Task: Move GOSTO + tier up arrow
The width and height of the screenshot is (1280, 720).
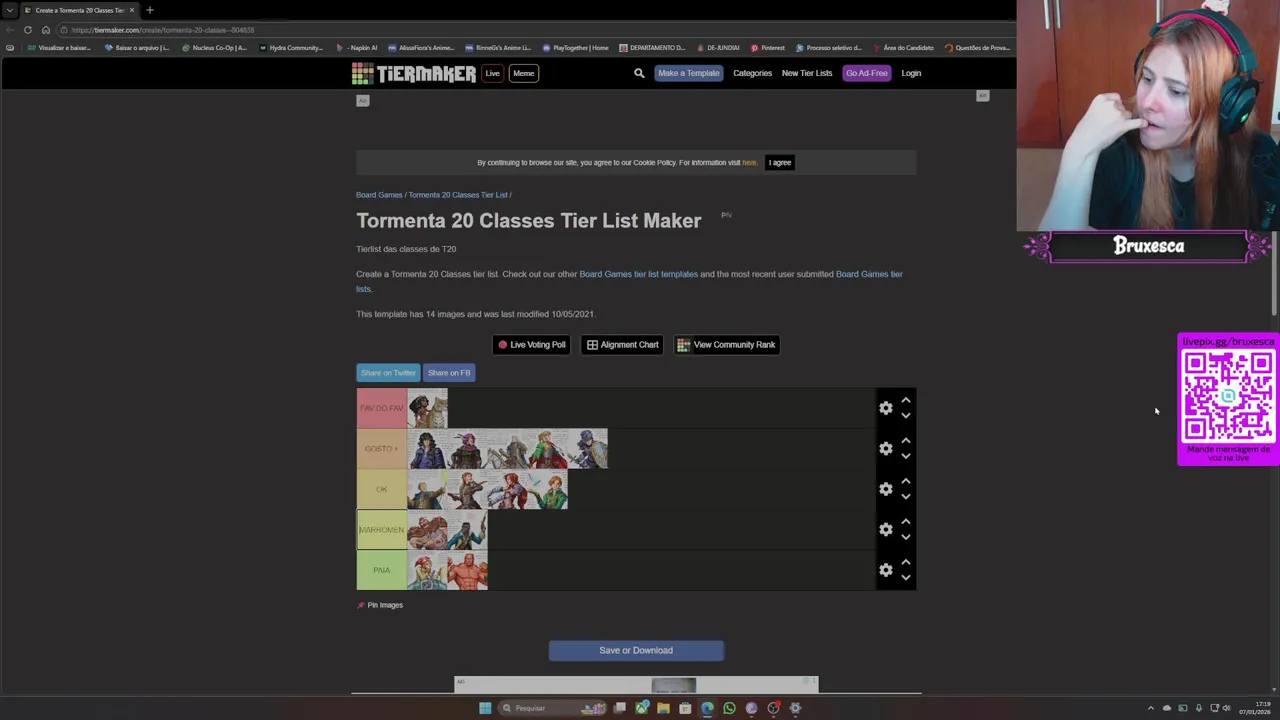Action: pos(905,440)
